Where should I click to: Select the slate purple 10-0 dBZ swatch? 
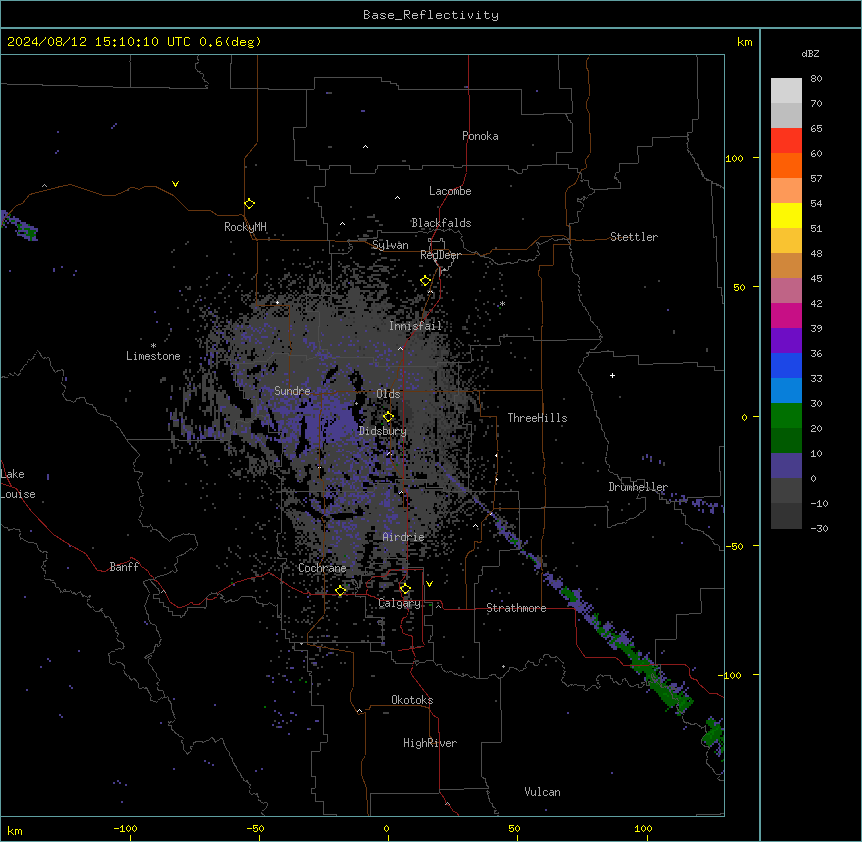(x=786, y=466)
